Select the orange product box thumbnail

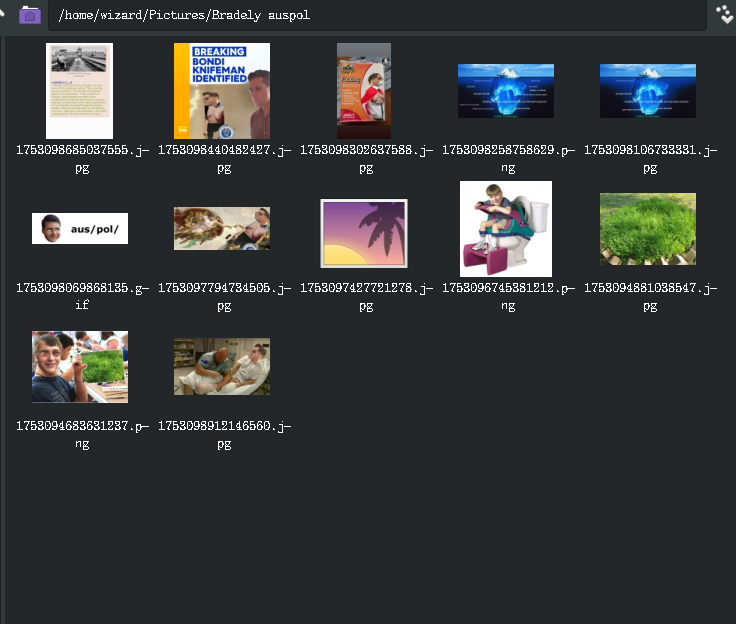pos(364,91)
